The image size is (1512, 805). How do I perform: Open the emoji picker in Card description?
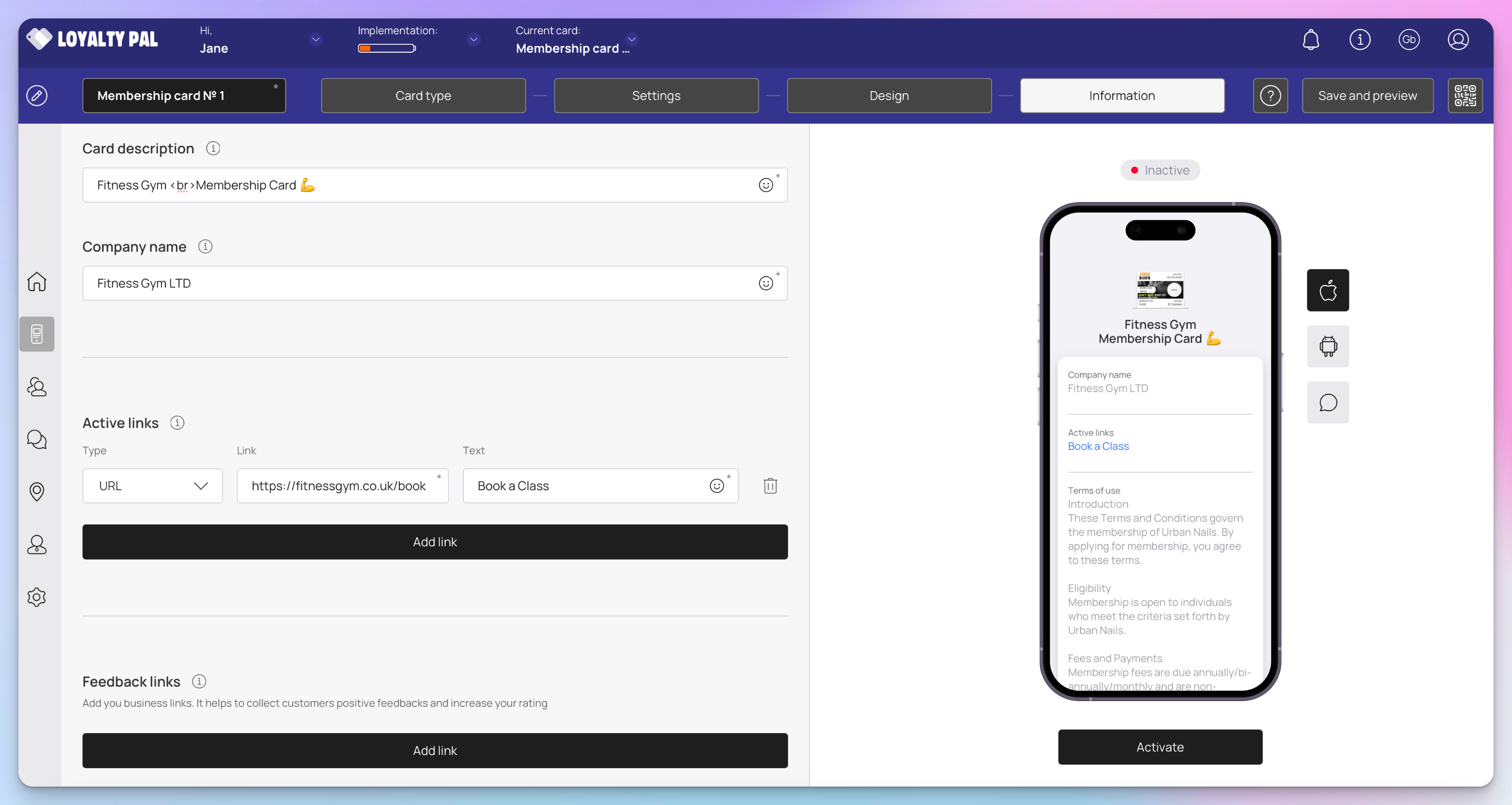[x=765, y=185]
